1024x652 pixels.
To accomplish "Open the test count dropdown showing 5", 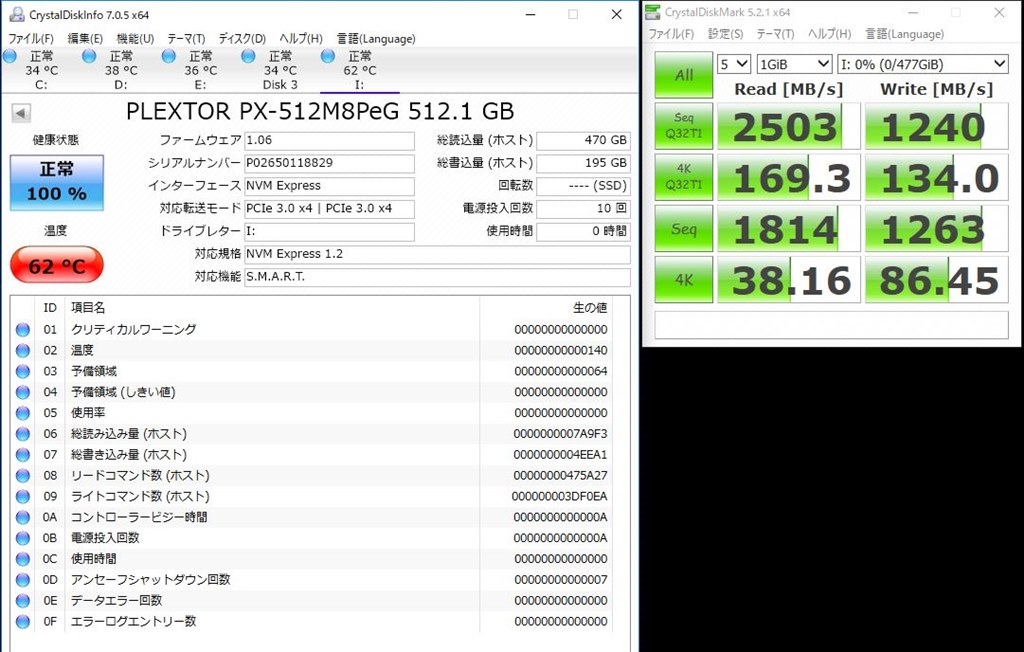I will click(733, 63).
